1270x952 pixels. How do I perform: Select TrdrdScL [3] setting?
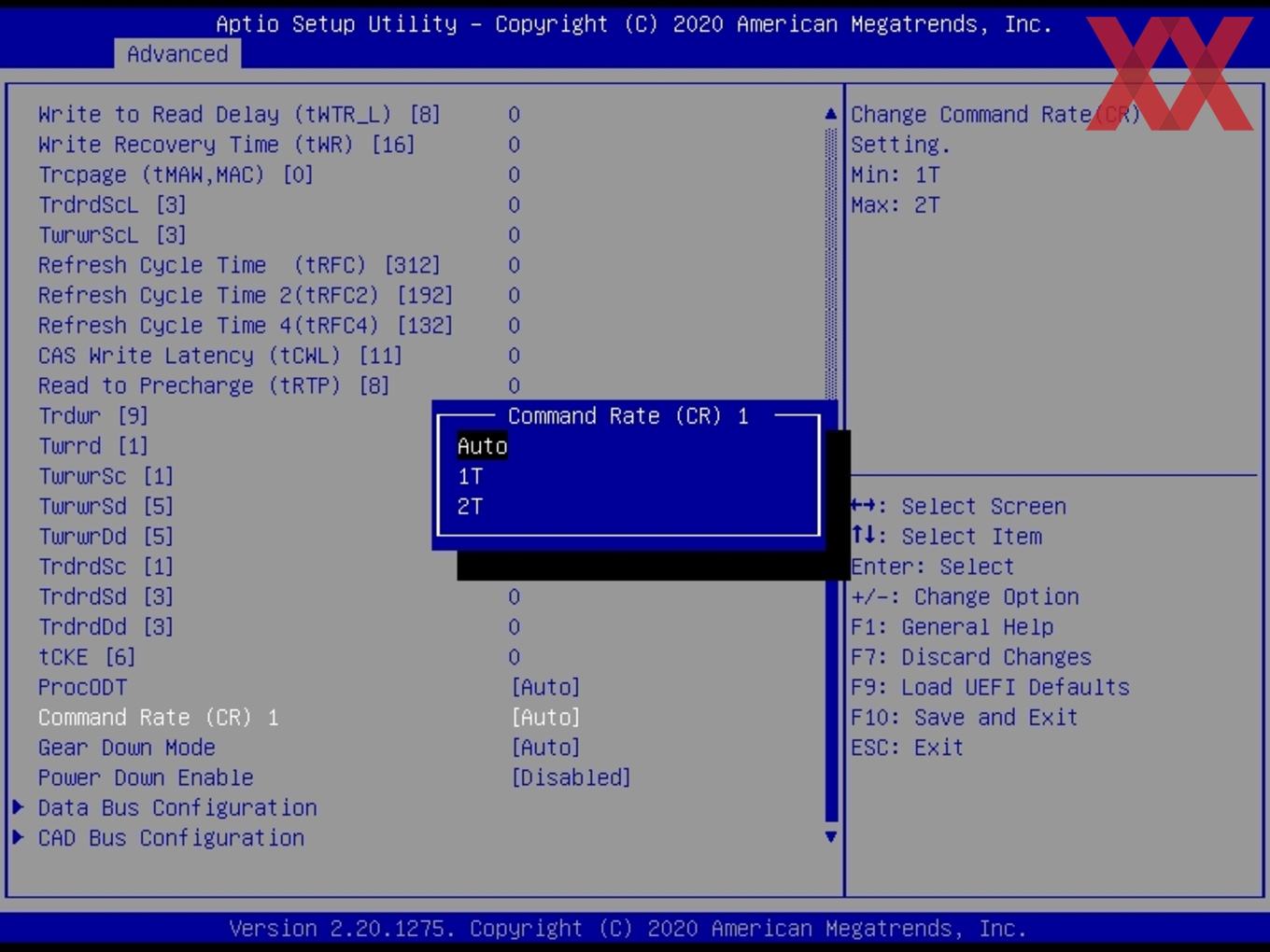pyautogui.click(x=112, y=204)
